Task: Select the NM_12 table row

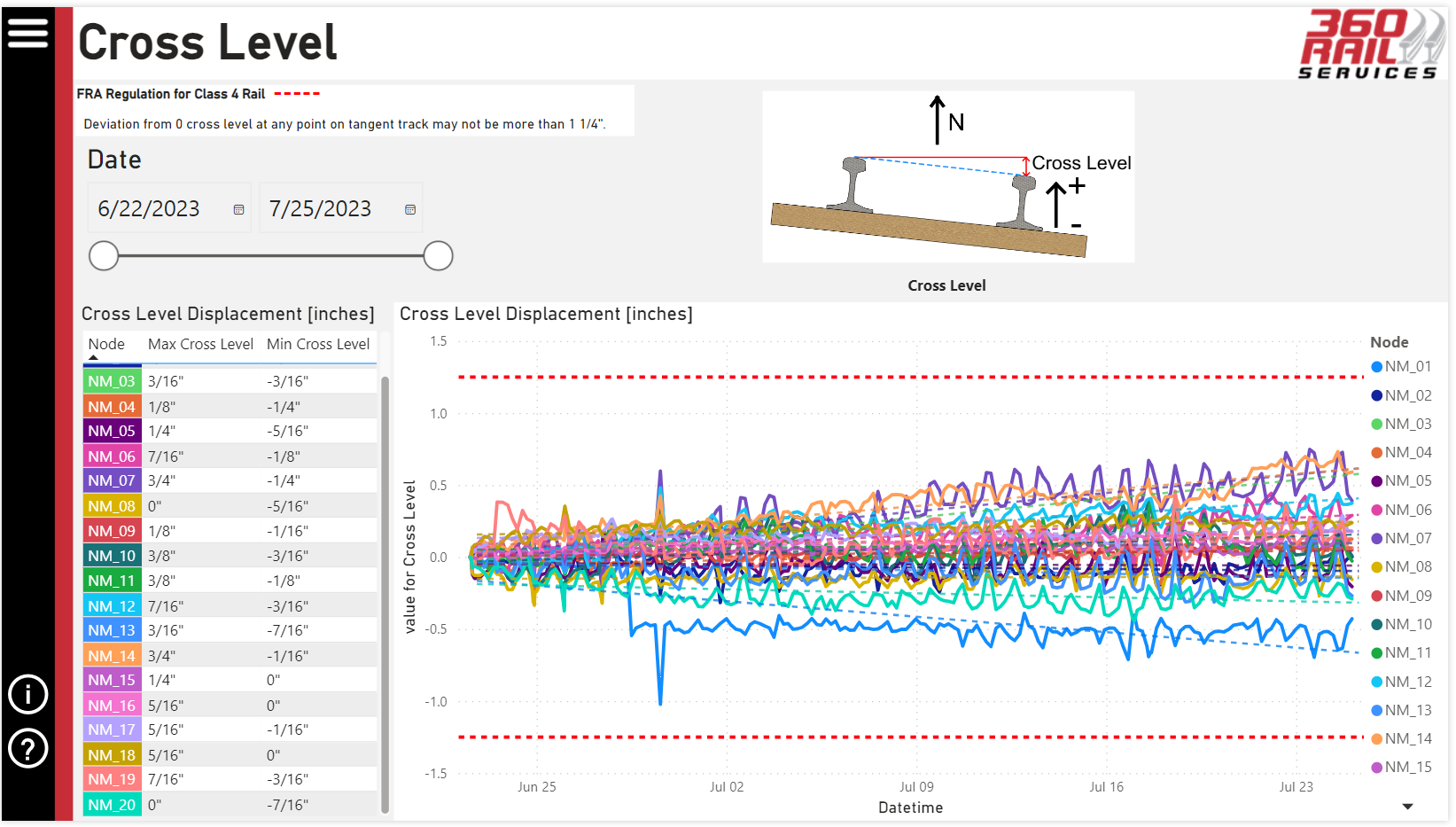Action: [230, 606]
